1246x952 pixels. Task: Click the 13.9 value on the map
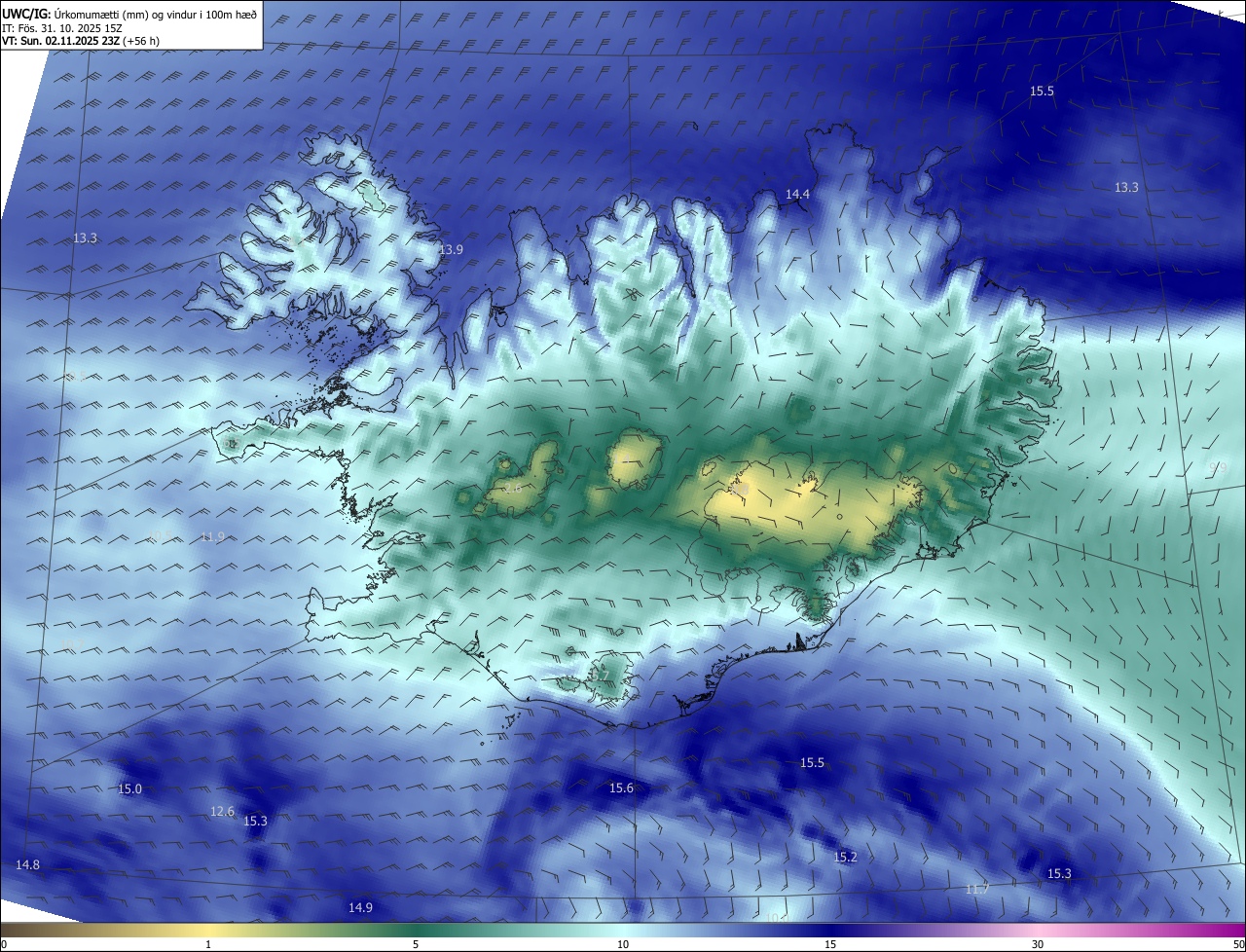click(x=450, y=250)
